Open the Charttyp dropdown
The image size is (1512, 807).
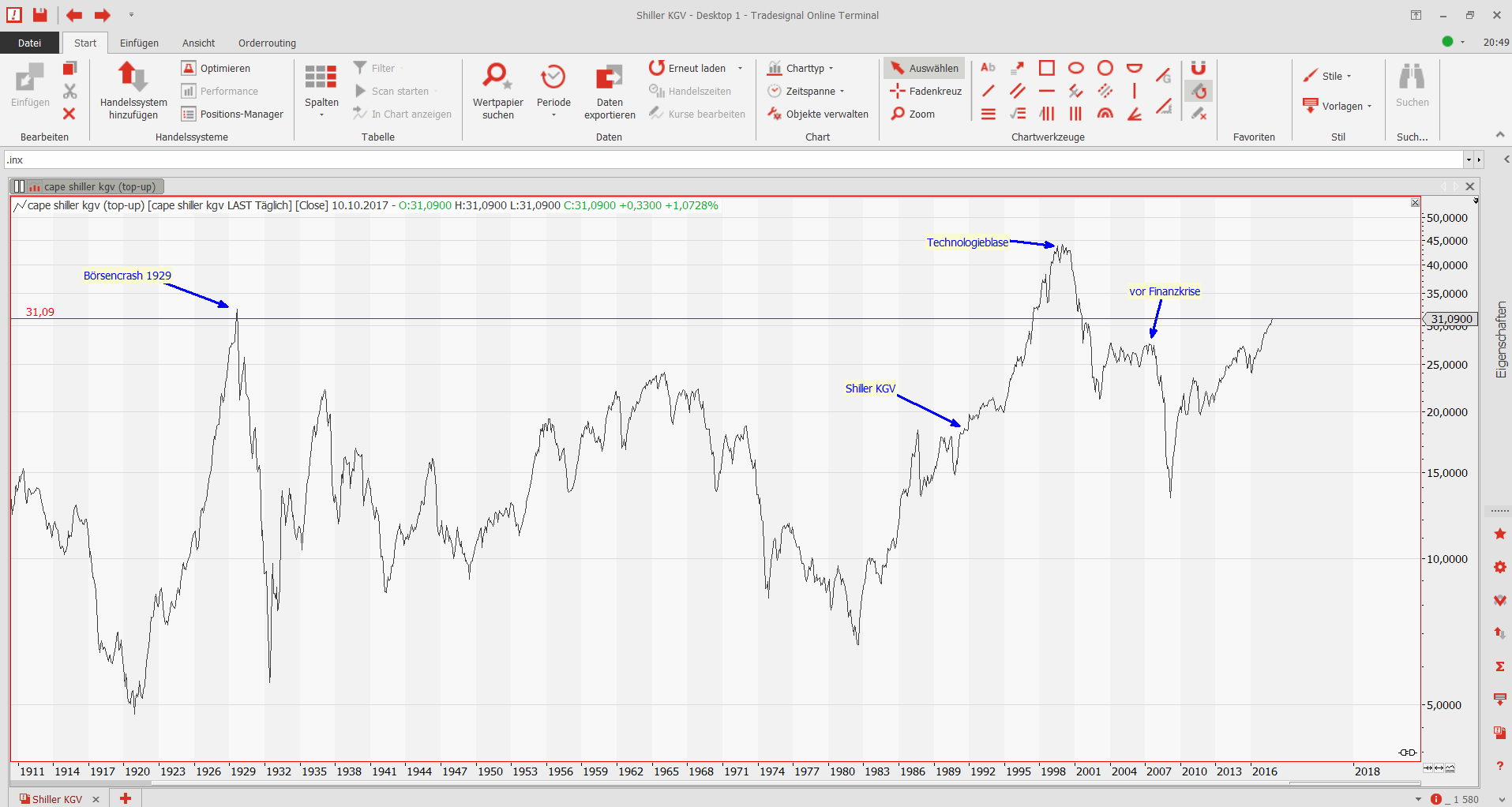(x=801, y=68)
